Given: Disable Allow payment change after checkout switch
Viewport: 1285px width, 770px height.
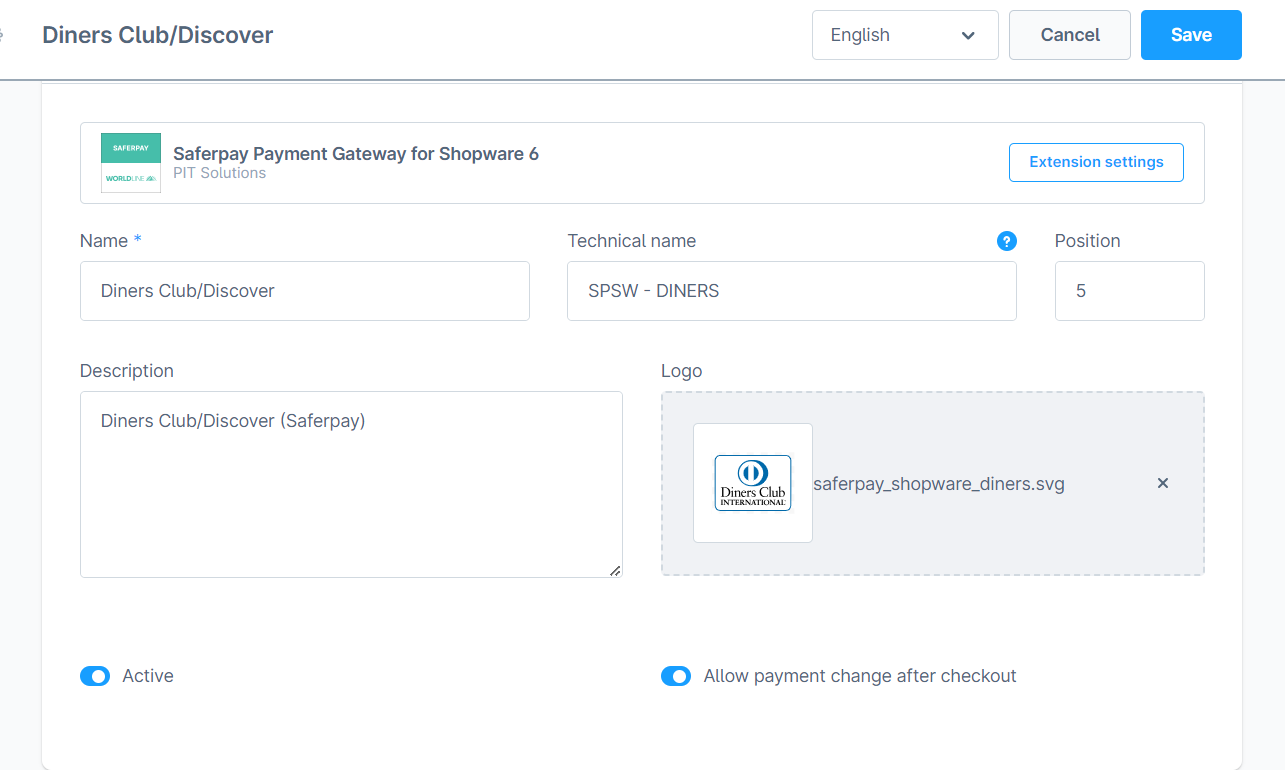Looking at the screenshot, I should [676, 677].
